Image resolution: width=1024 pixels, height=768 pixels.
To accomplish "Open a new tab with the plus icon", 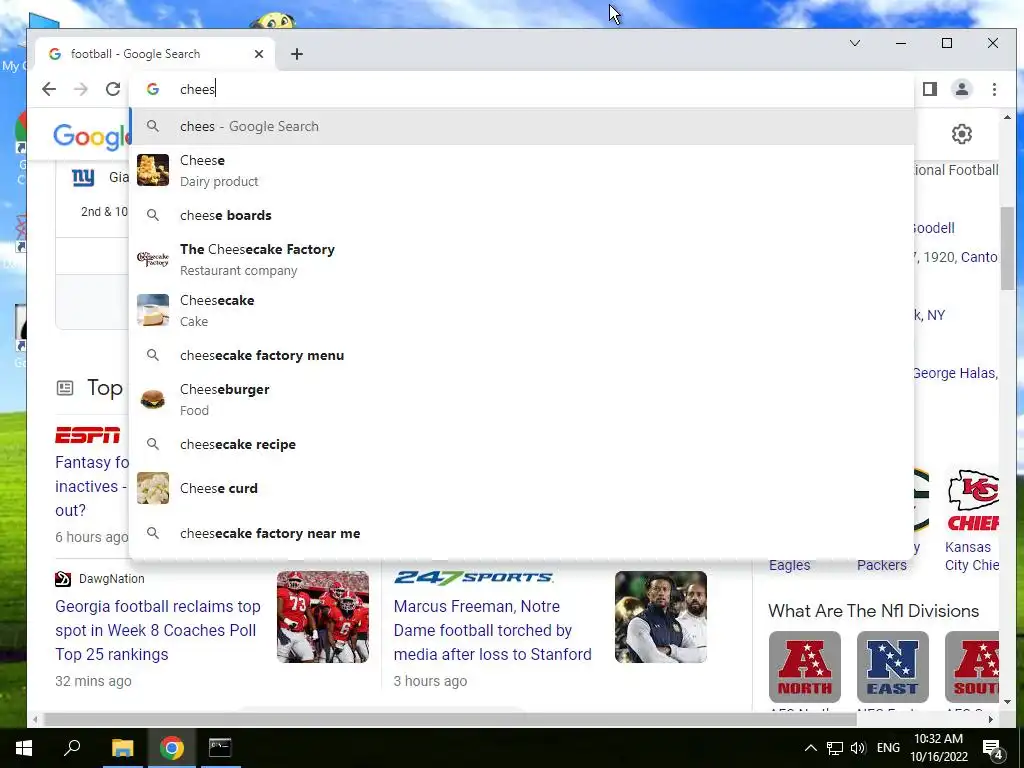I will point(297,54).
